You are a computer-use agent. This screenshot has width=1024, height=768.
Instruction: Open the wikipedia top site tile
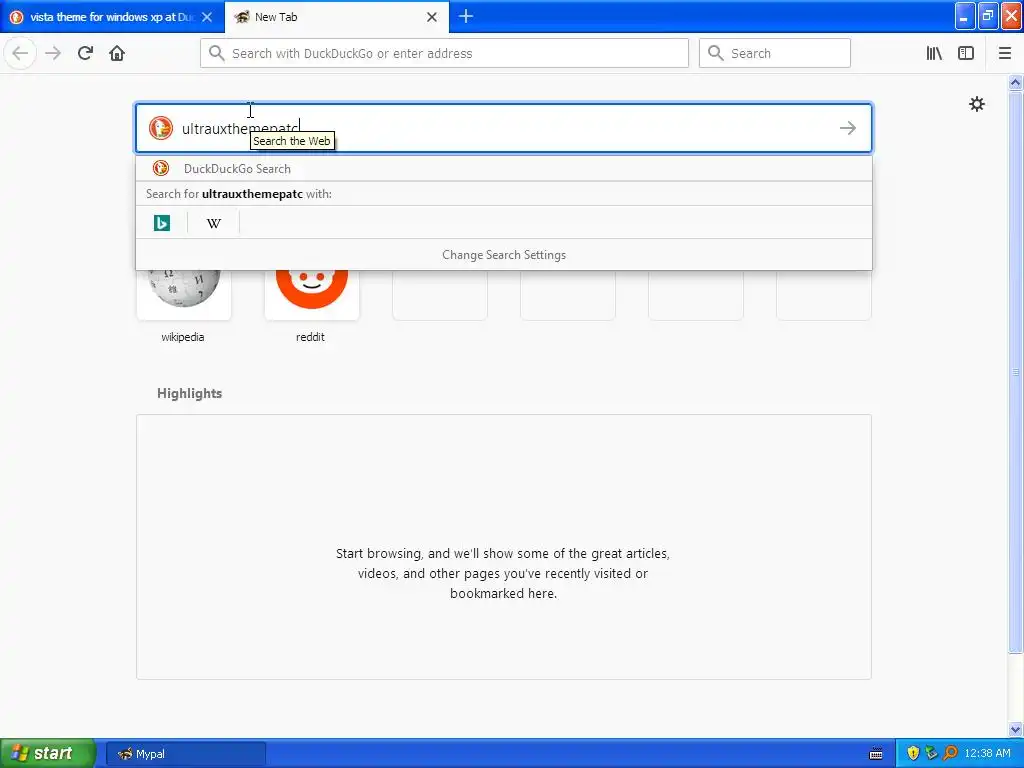click(x=184, y=294)
